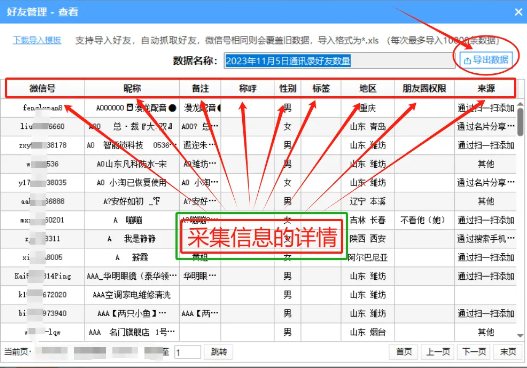Go to 下一页 next page
Viewport: 527px width, 368px height.
(x=474, y=352)
